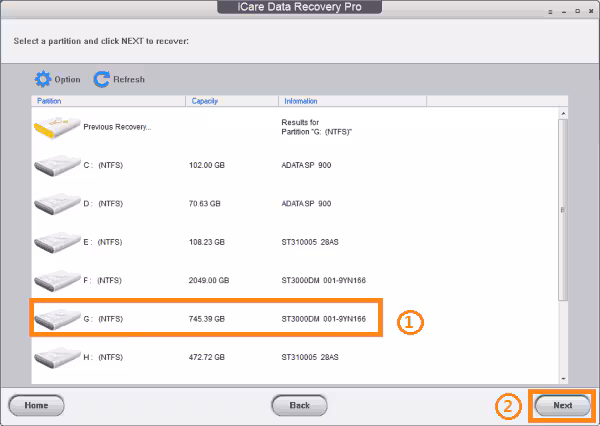Click the list scrollbar down arrow
Screen dimensions: 600x426
(563, 379)
